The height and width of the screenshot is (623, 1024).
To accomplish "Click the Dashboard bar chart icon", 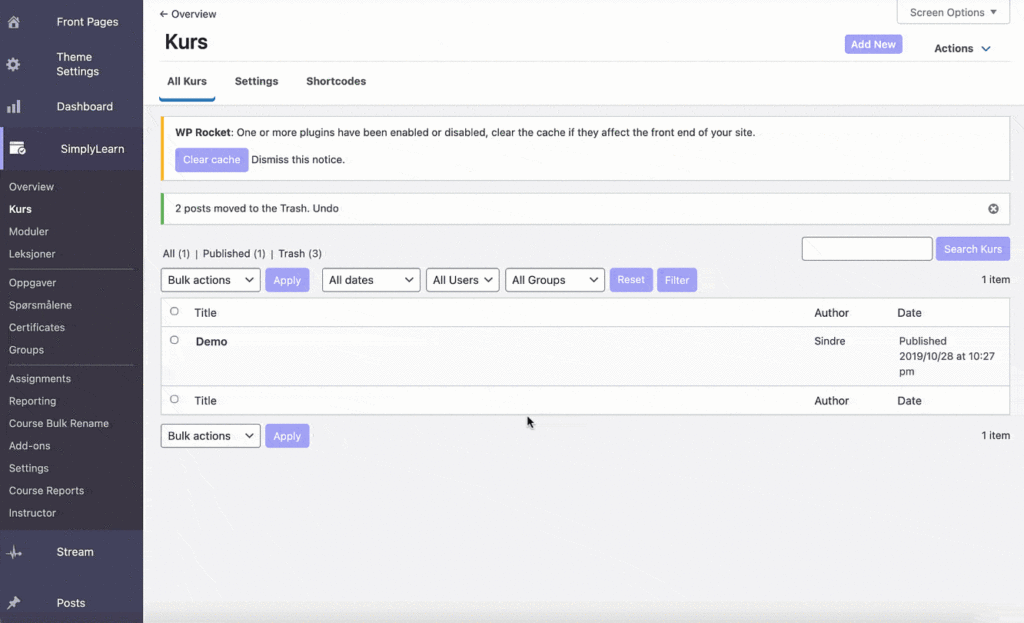I will click(14, 107).
